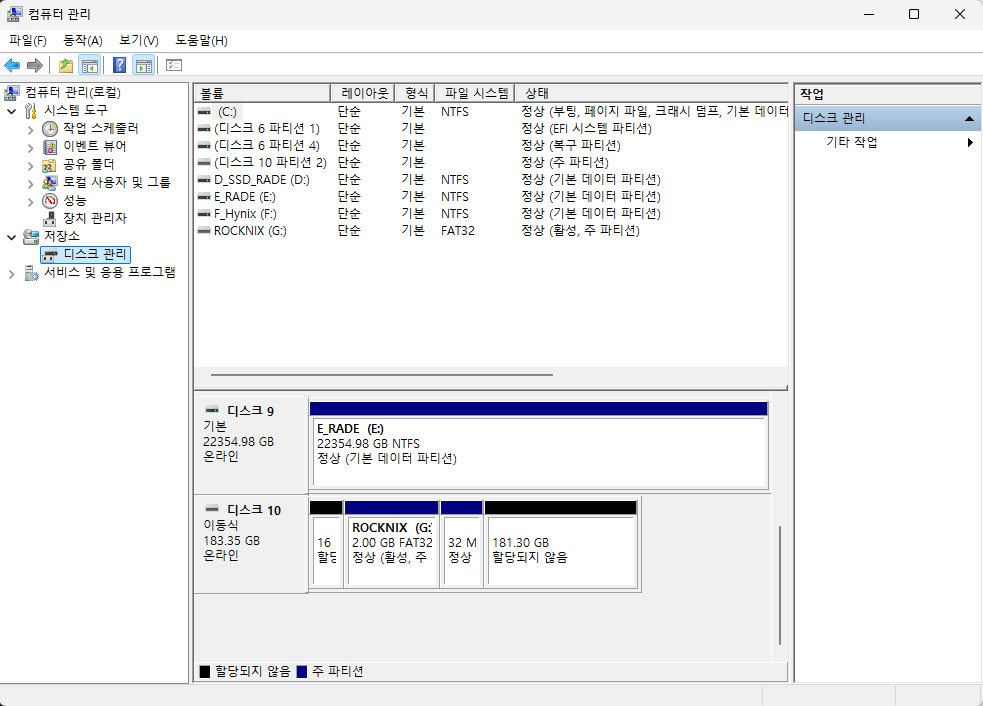The height and width of the screenshot is (706, 983).
Task: Open the 도움말(H) menu
Action: (x=201, y=41)
